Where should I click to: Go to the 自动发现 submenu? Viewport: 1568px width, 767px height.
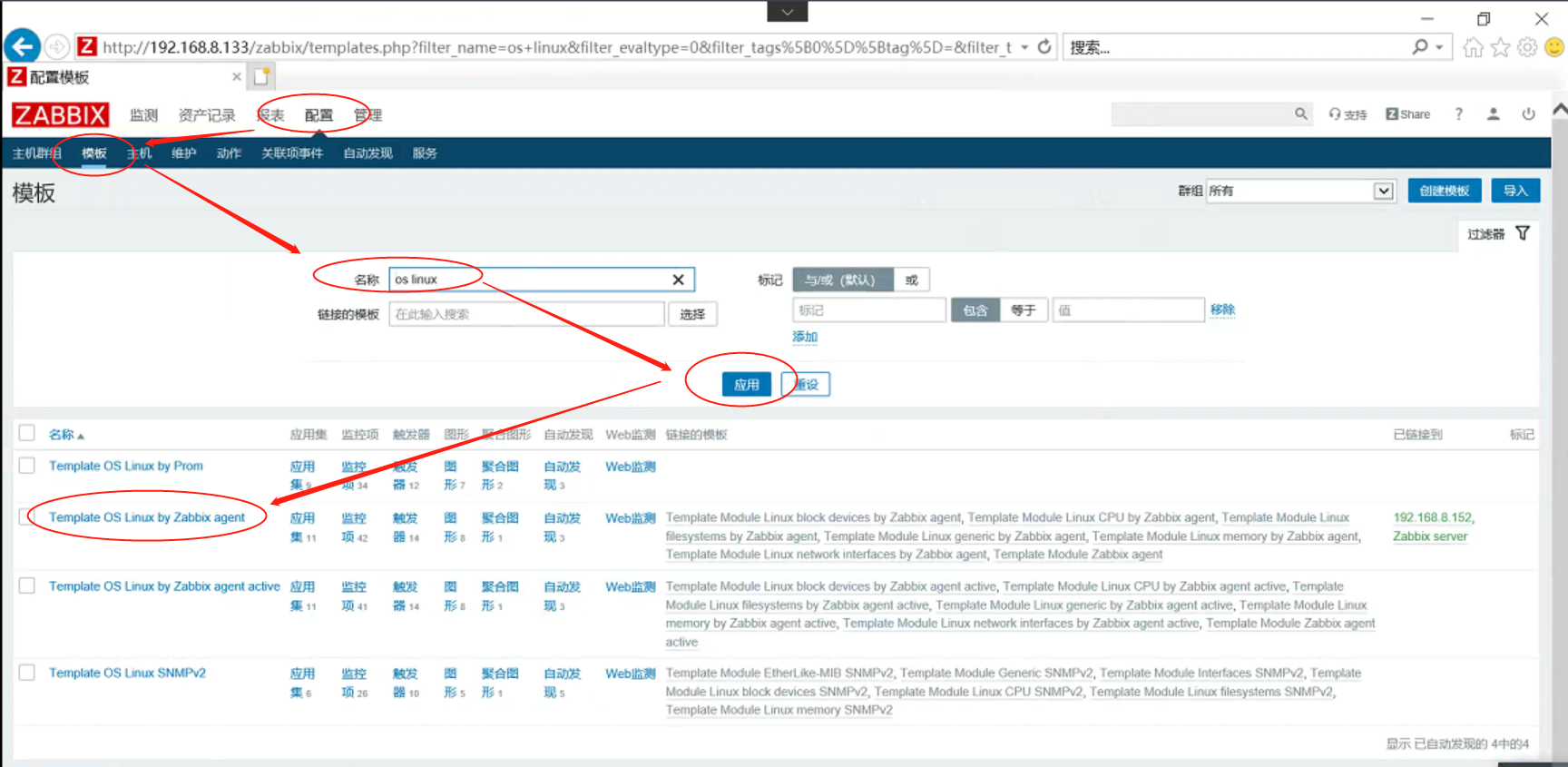coord(367,153)
